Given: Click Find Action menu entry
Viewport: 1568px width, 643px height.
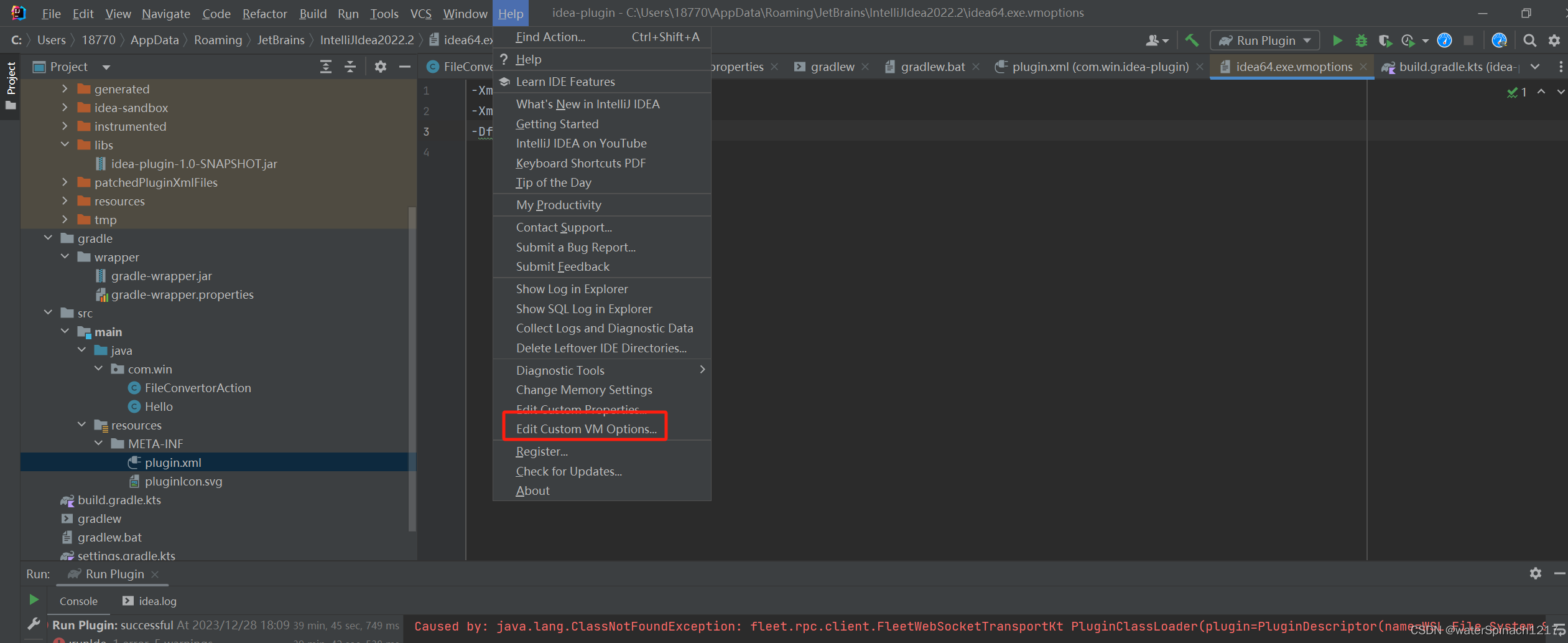Looking at the screenshot, I should (602, 37).
